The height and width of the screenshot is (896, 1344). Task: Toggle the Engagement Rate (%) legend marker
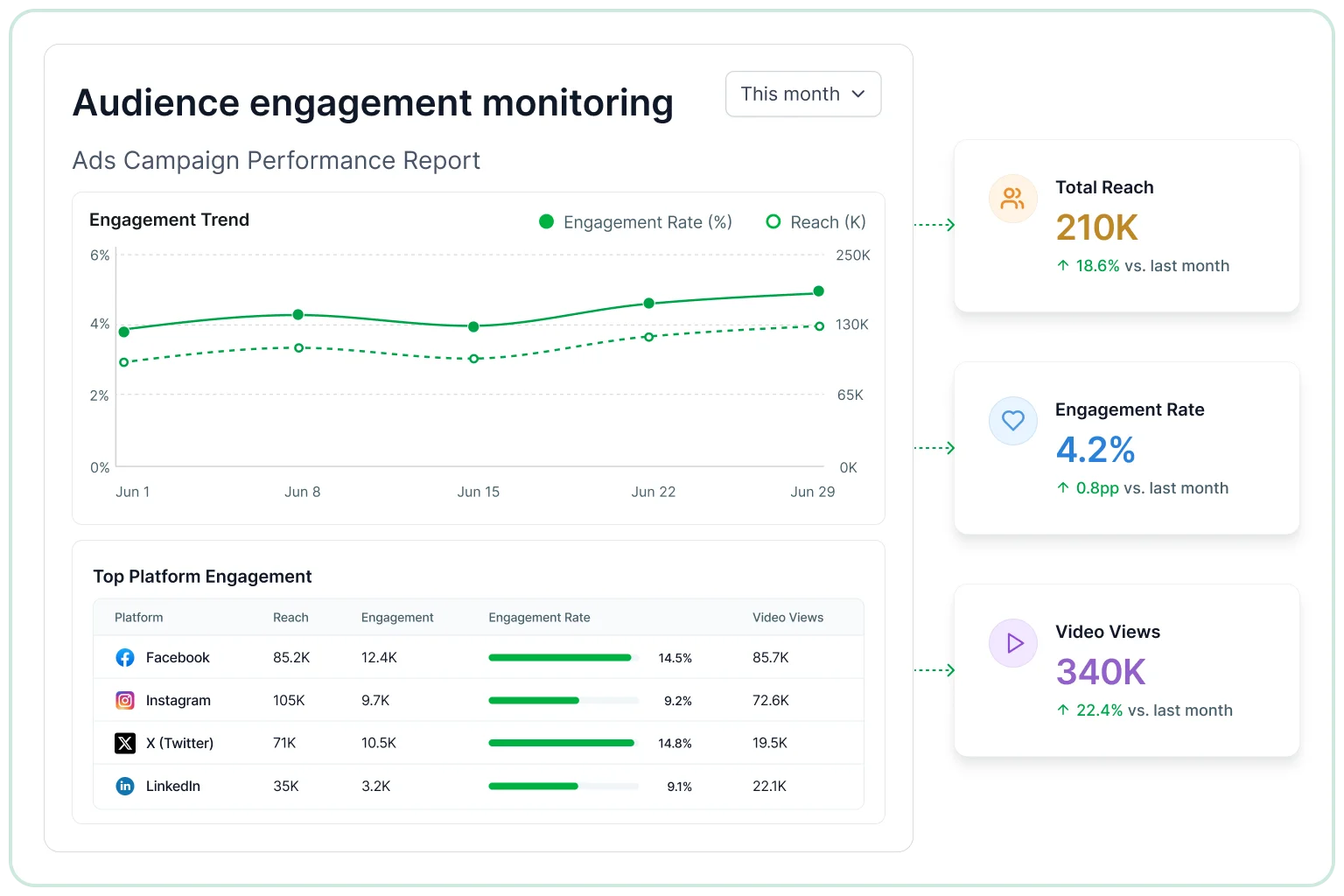(547, 221)
